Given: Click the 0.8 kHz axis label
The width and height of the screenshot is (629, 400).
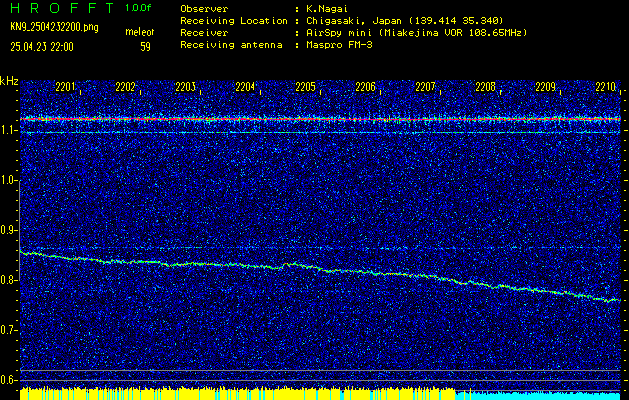Looking at the screenshot, I should (8, 280).
